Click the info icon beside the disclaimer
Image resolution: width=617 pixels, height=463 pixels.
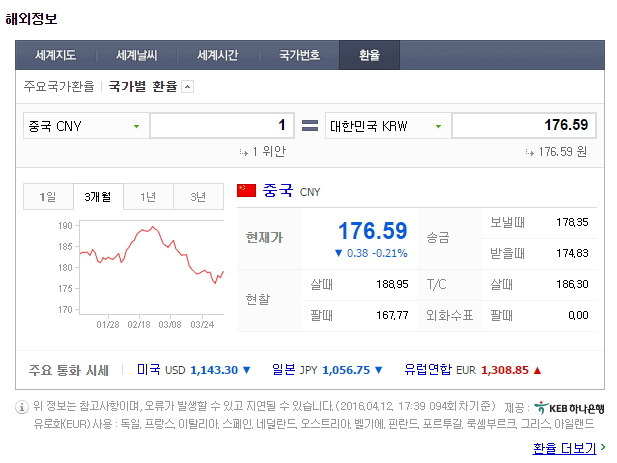(x=22, y=407)
